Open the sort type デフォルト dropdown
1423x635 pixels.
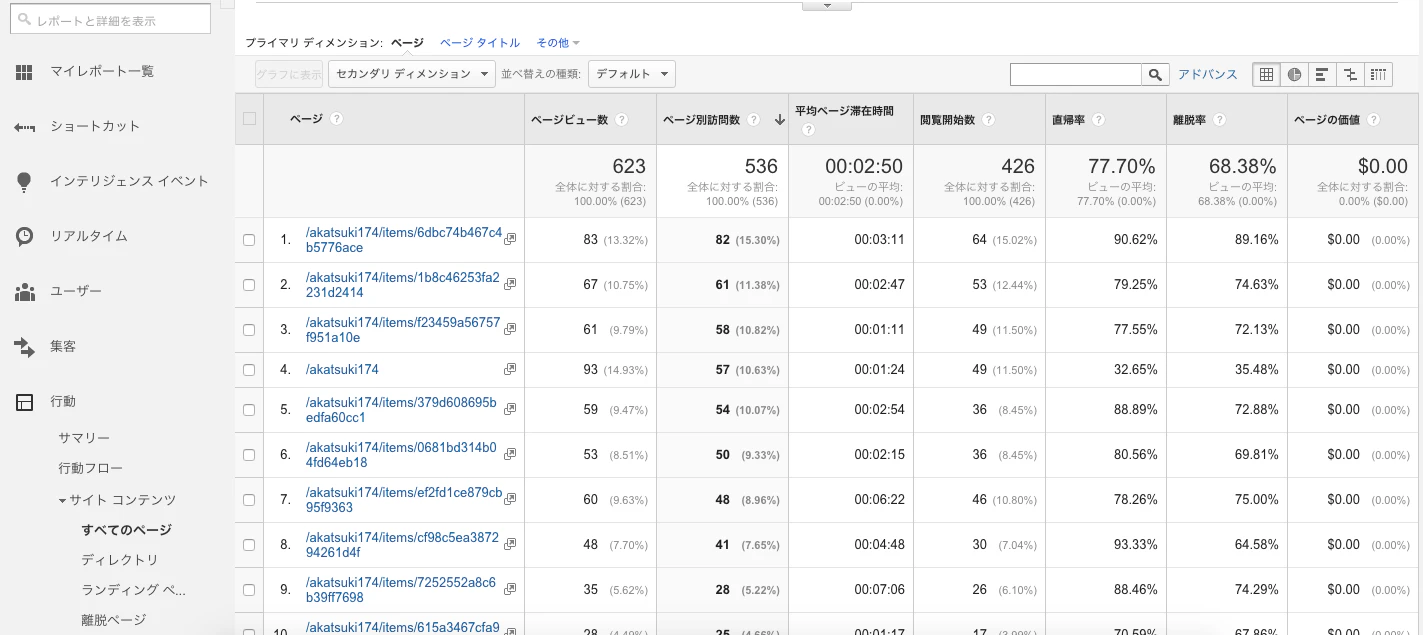632,74
